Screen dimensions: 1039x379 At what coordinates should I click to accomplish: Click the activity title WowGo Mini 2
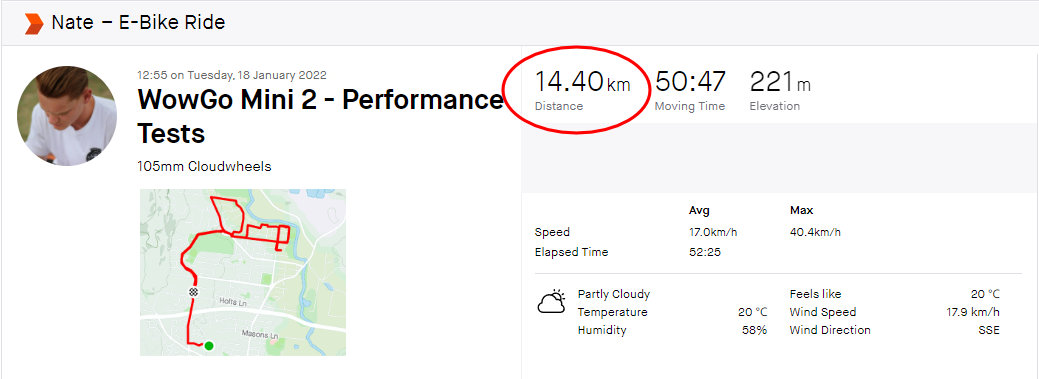pos(320,117)
